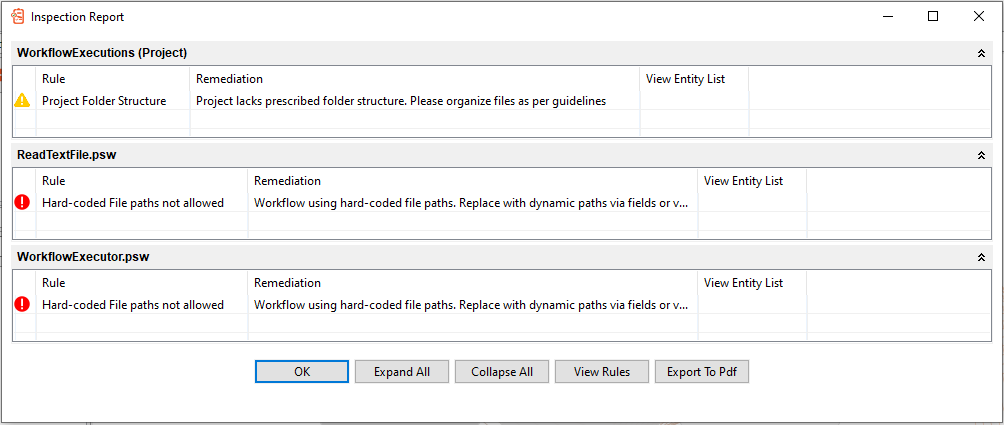The height and width of the screenshot is (425, 1004).
Task: Click the Collapse All button
Action: 502,372
